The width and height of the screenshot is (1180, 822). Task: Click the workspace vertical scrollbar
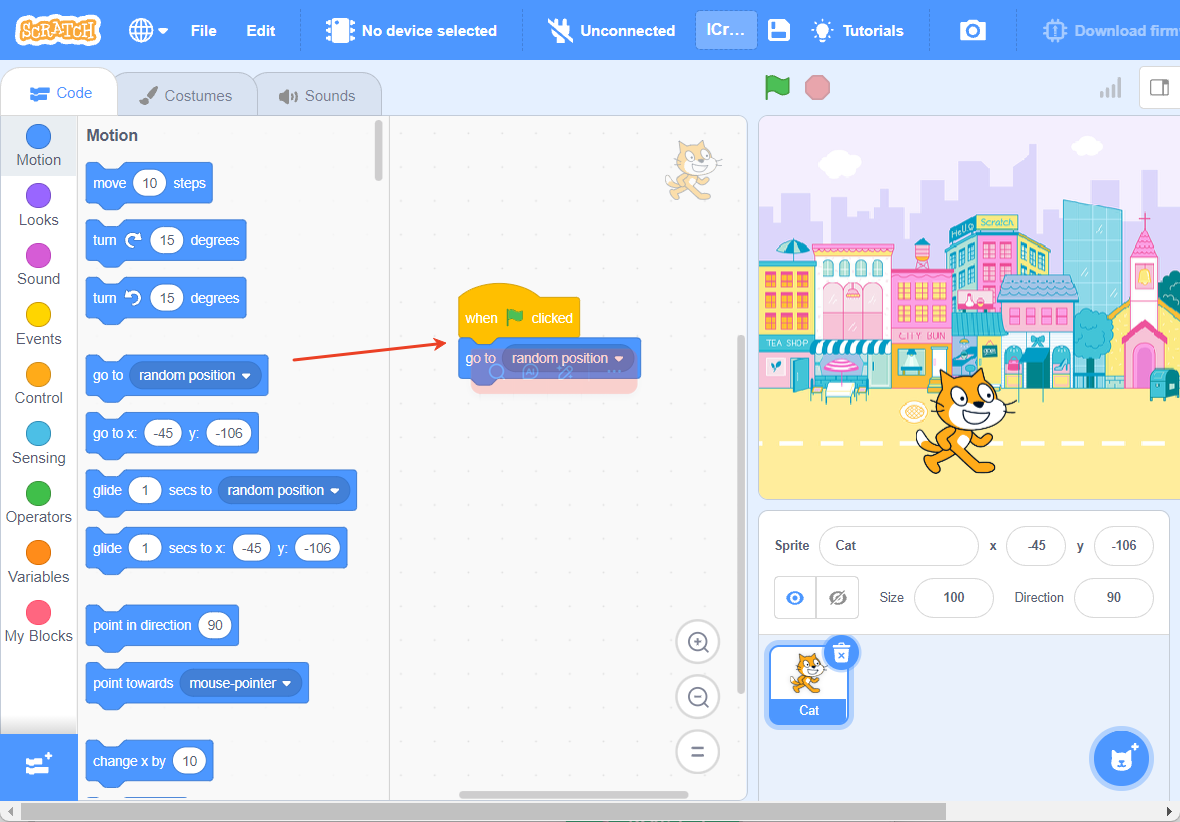coord(741,514)
